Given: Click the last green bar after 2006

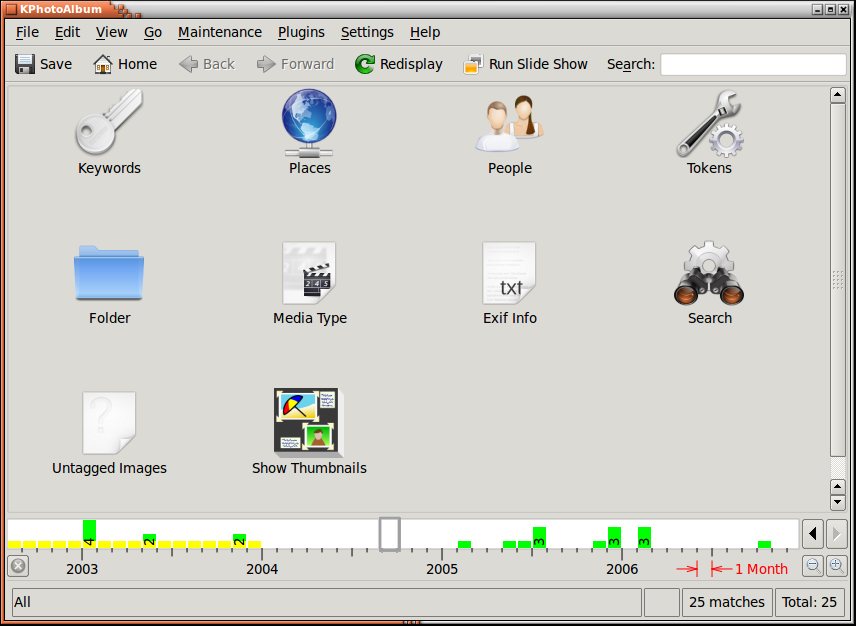Looking at the screenshot, I should click(x=764, y=544).
